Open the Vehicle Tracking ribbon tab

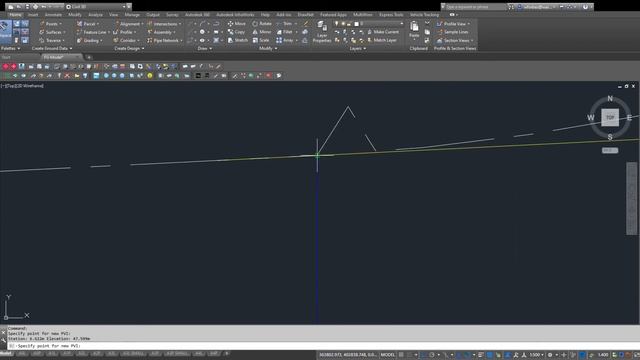point(424,15)
